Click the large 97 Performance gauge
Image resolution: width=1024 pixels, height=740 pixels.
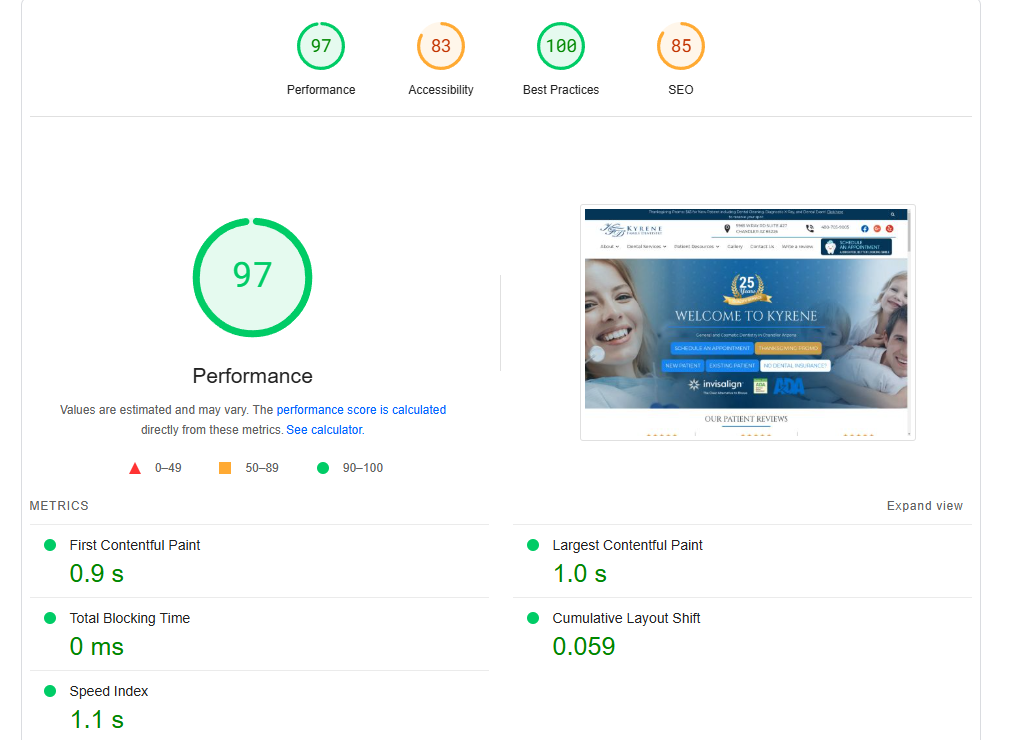coord(253,277)
